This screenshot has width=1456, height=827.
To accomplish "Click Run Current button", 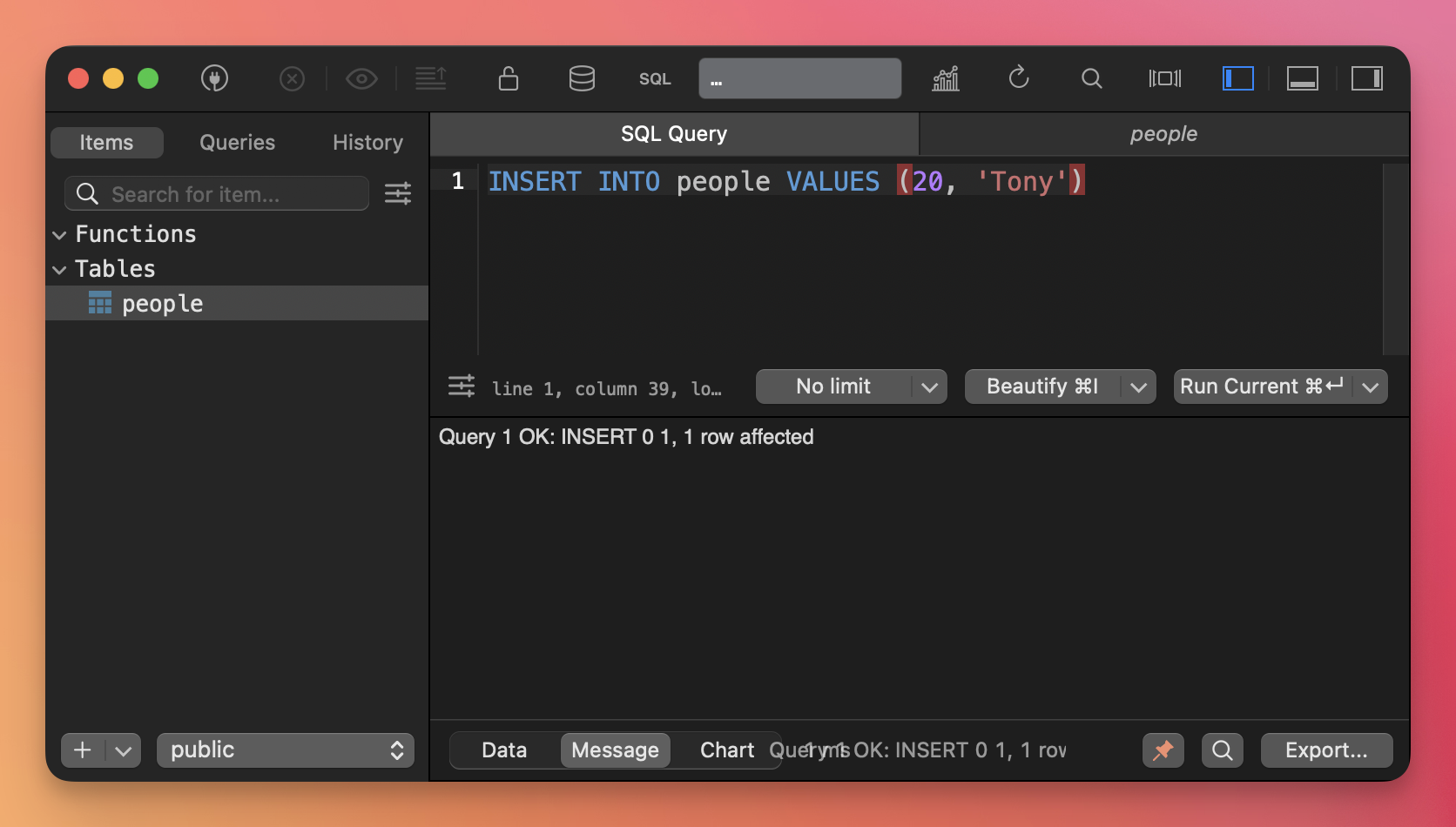I will 1261,387.
